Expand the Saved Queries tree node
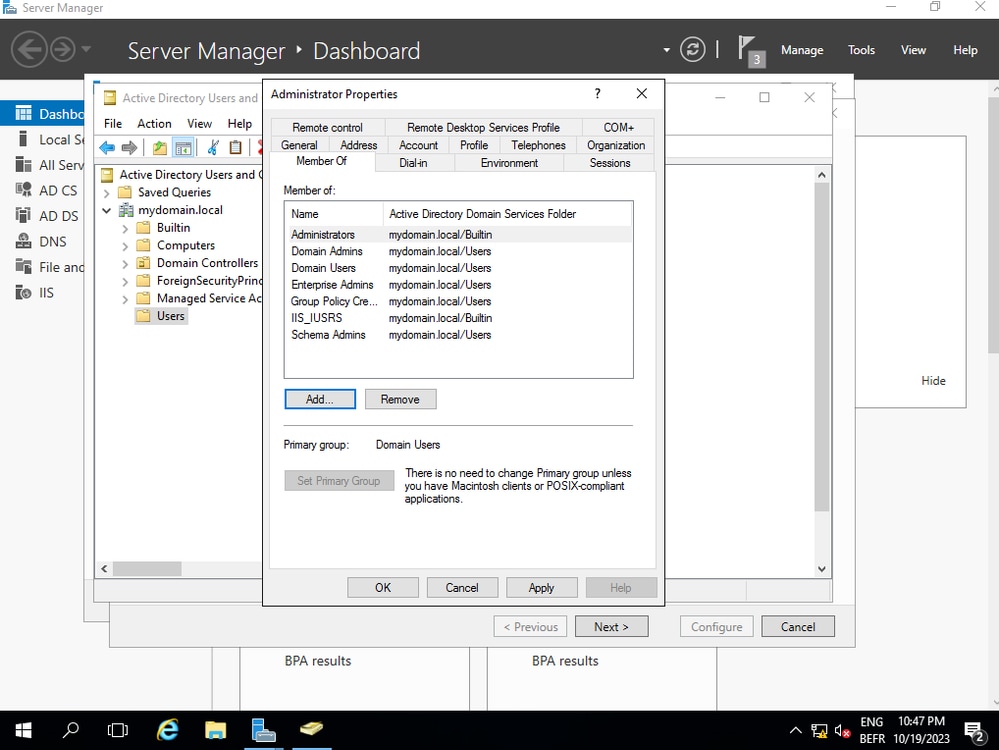This screenshot has width=999, height=750. tap(107, 192)
